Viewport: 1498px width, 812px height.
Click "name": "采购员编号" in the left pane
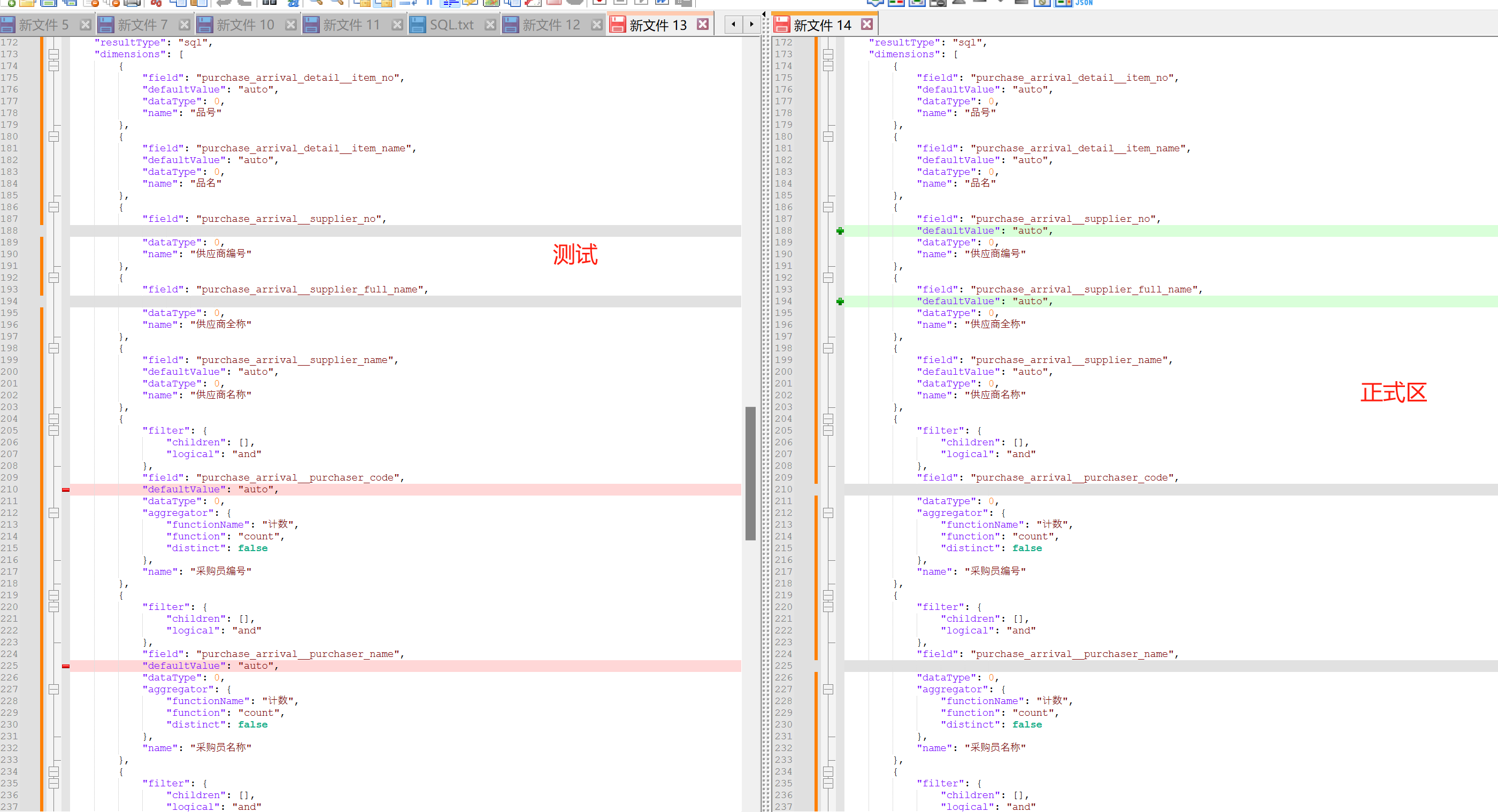tap(197, 572)
